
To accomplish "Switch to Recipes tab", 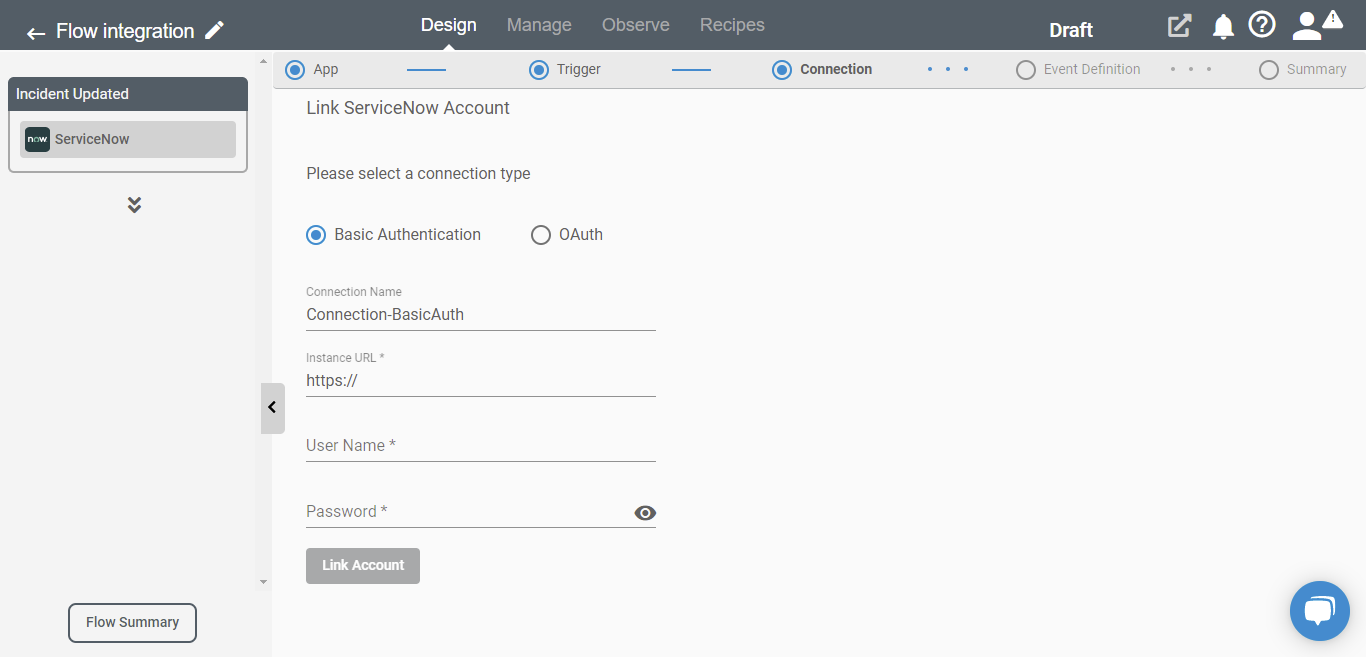I will [732, 25].
